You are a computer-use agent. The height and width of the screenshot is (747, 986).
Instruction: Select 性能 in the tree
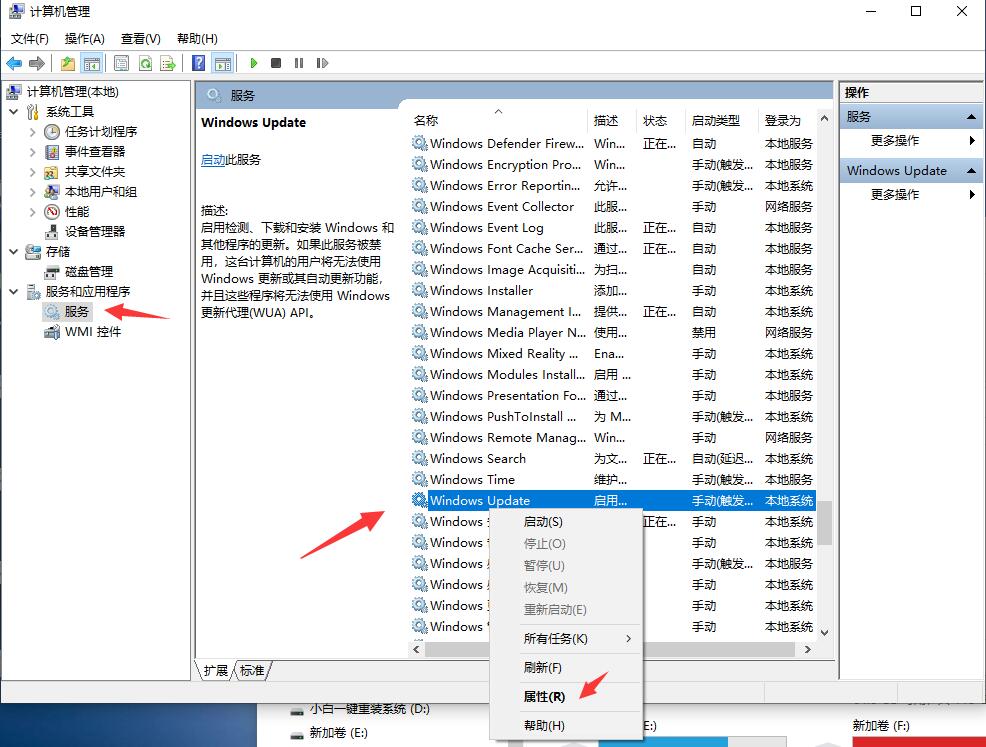point(77,212)
